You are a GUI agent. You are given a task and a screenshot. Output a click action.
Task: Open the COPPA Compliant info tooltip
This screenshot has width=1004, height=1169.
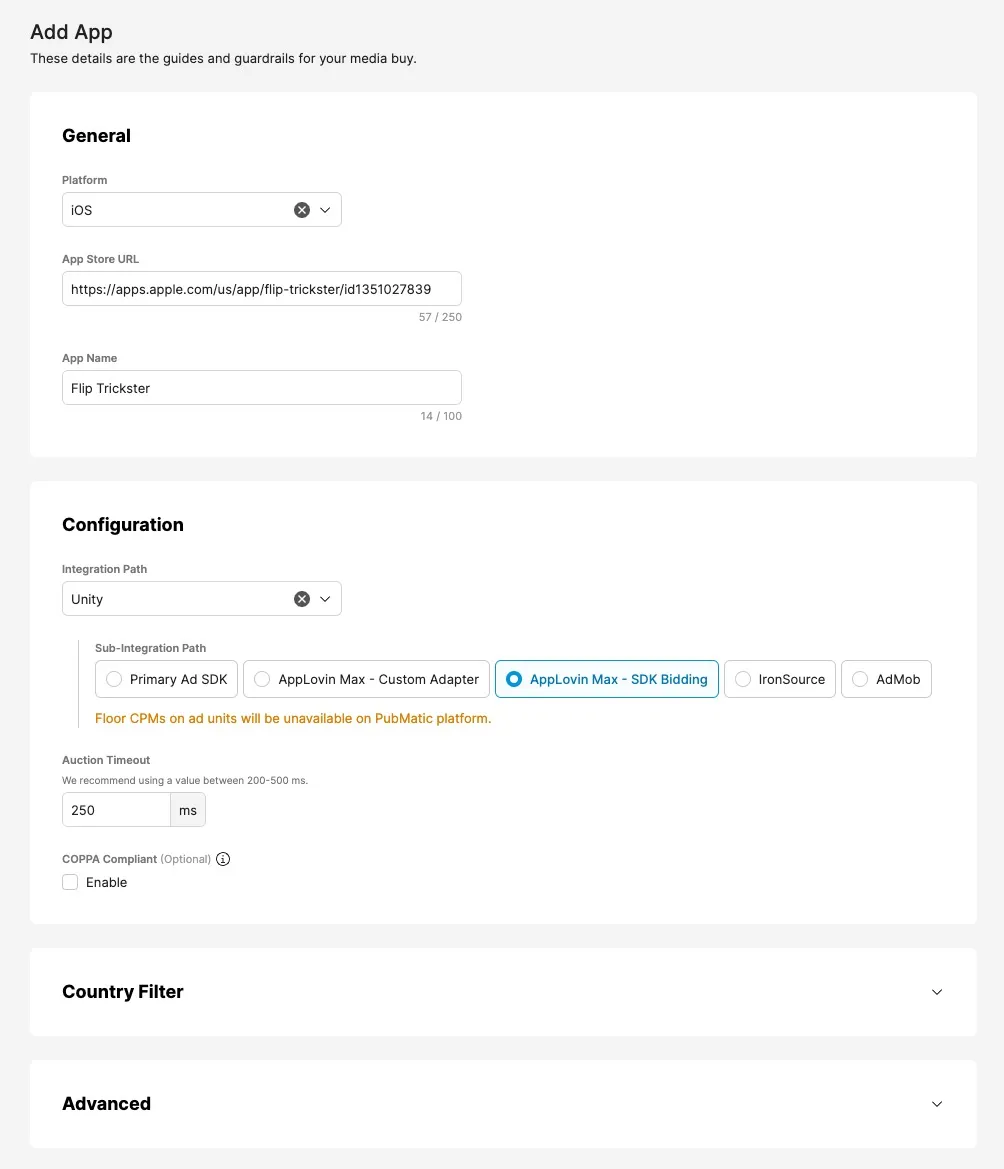(x=222, y=858)
